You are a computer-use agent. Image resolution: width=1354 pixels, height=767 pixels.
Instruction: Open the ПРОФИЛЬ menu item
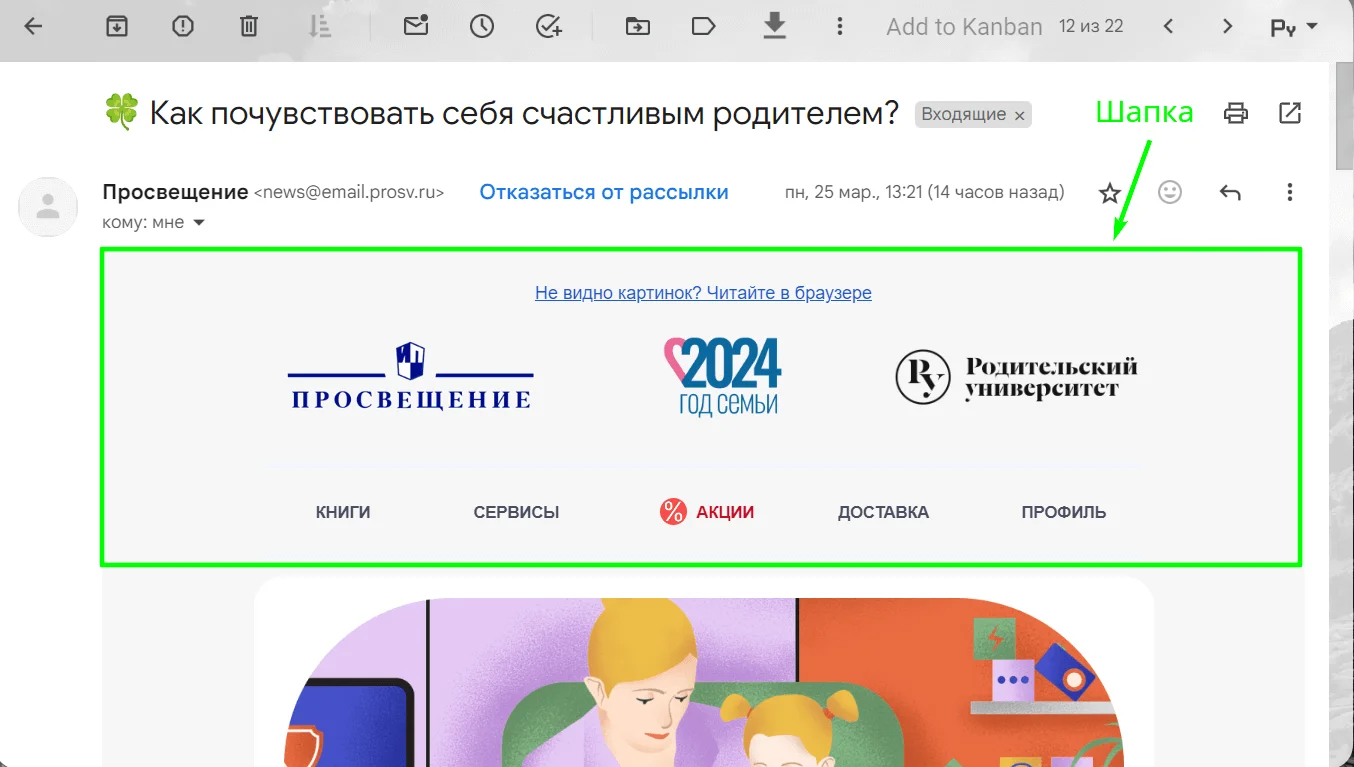point(1064,512)
